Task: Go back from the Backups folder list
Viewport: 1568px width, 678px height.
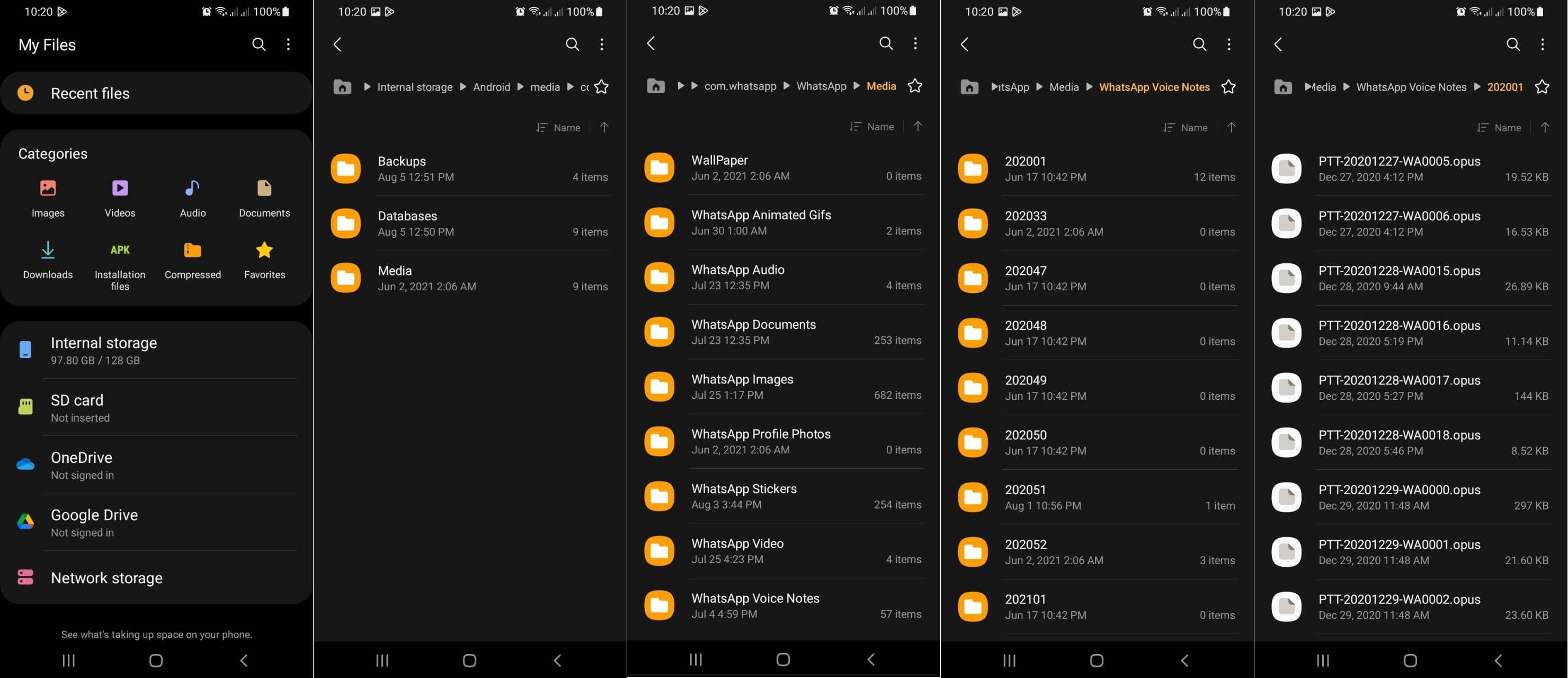Action: [337, 44]
